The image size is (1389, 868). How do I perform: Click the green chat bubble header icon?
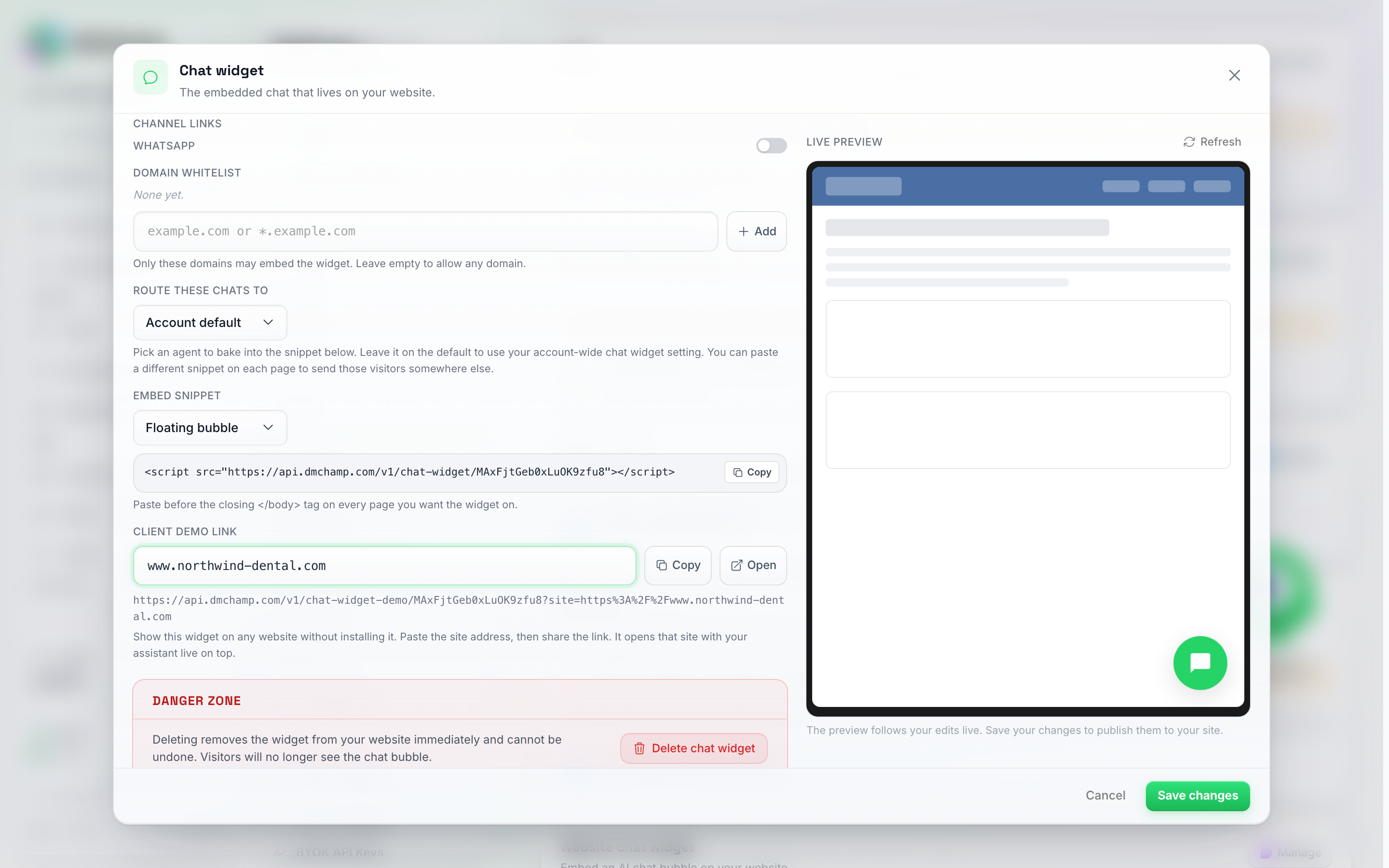coord(150,77)
